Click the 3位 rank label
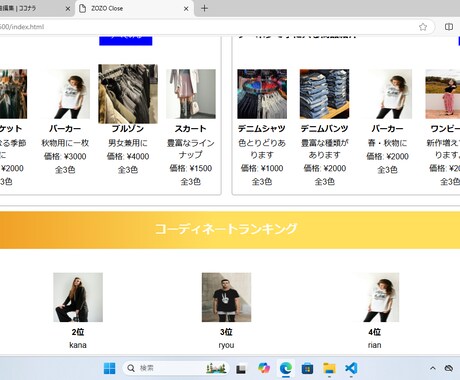The height and width of the screenshot is (380, 460). point(226,332)
